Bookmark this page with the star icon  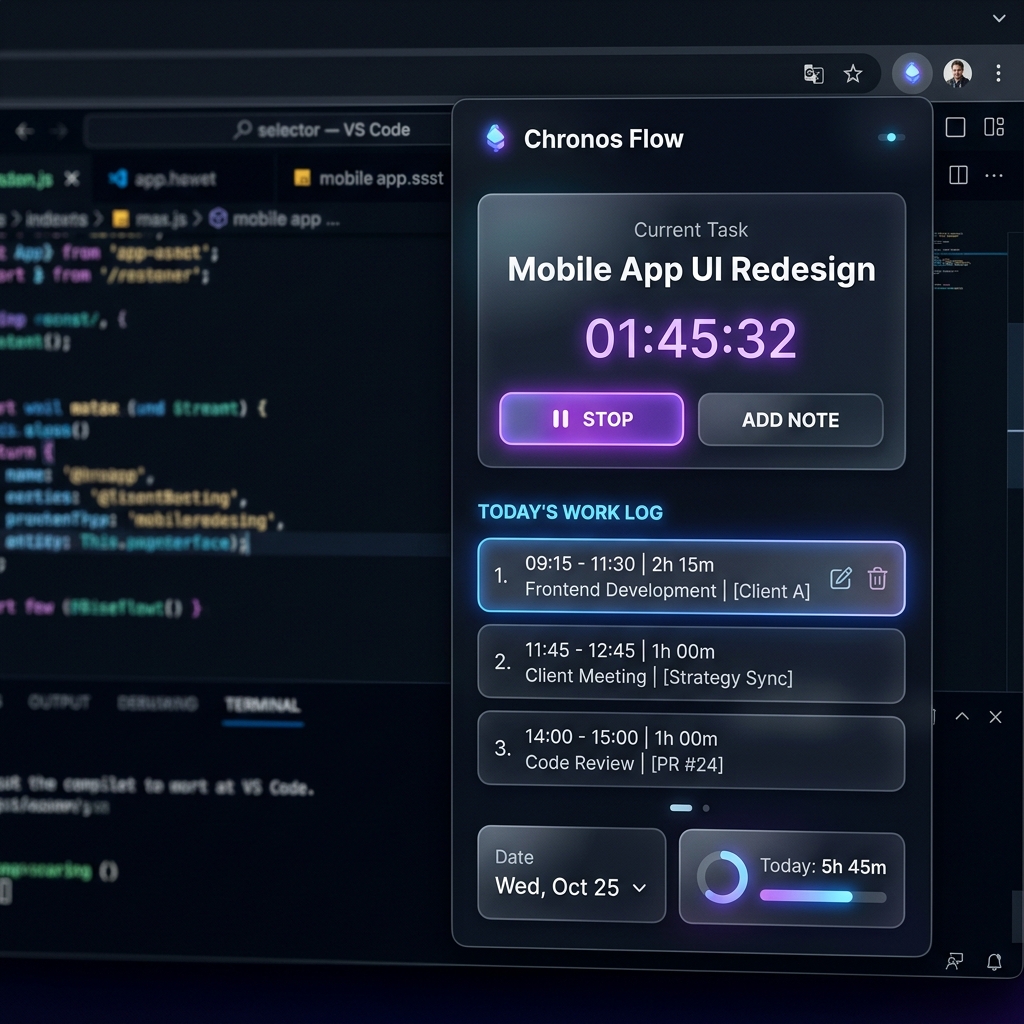[852, 74]
